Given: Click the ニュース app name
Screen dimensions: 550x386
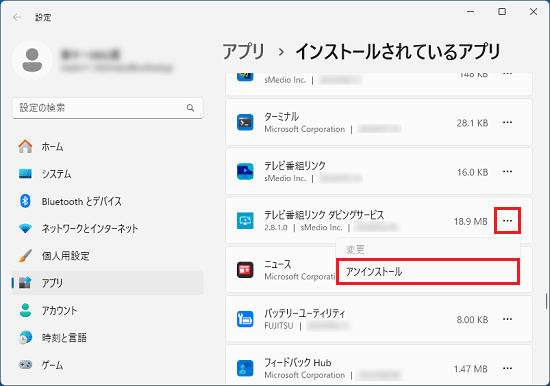Looking at the screenshot, I should point(278,264).
